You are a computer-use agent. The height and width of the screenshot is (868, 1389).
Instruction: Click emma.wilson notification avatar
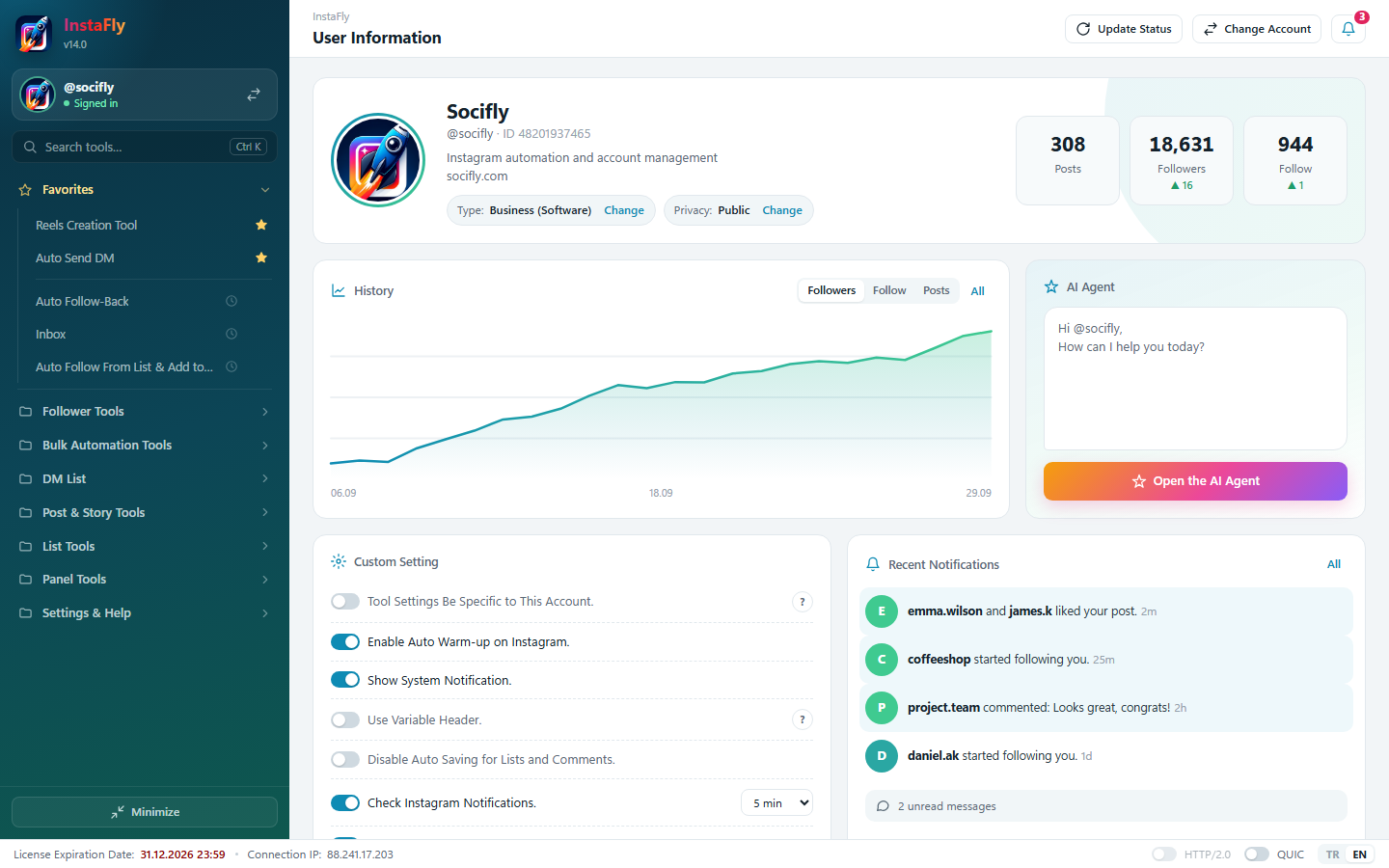[x=882, y=611]
